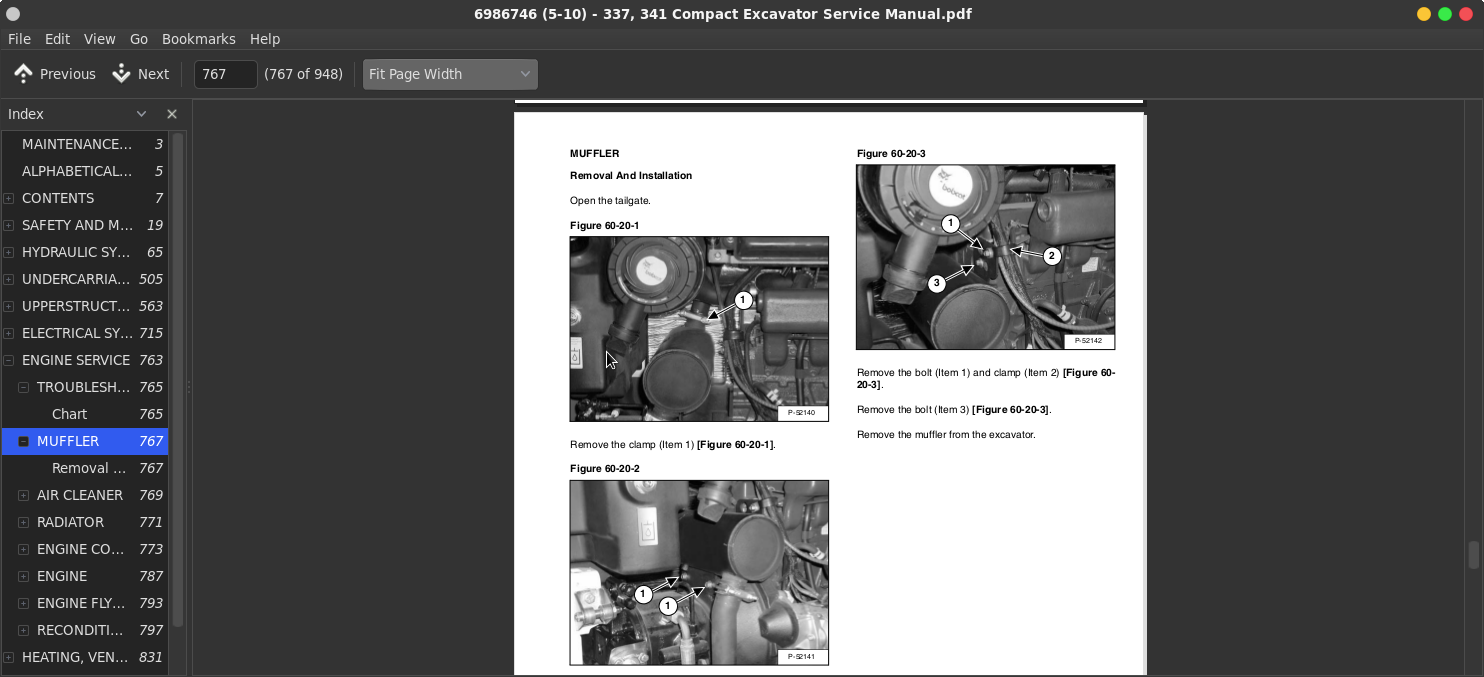Click the page number field showing 767
Image resolution: width=1484 pixels, height=677 pixels.
pos(225,74)
